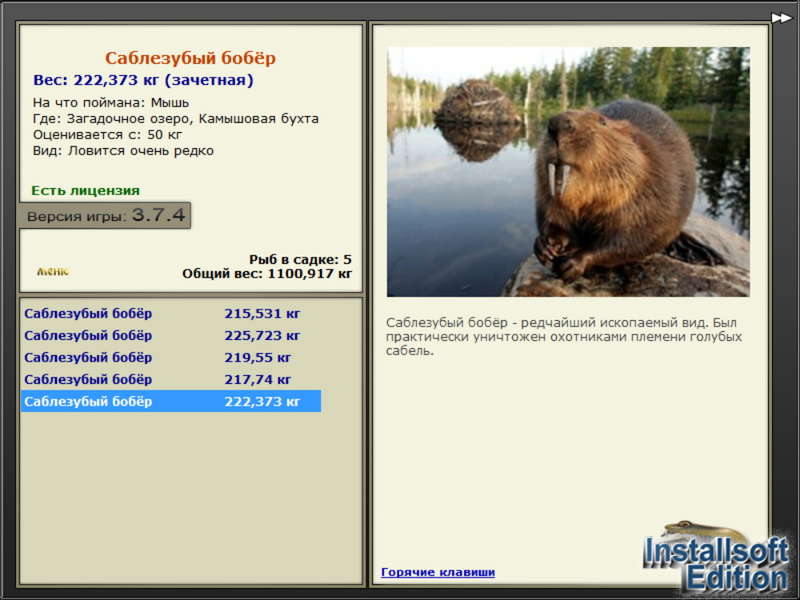This screenshot has width=800, height=600.
Task: Click the На что поймана: Мышь line
Action: (x=111, y=102)
